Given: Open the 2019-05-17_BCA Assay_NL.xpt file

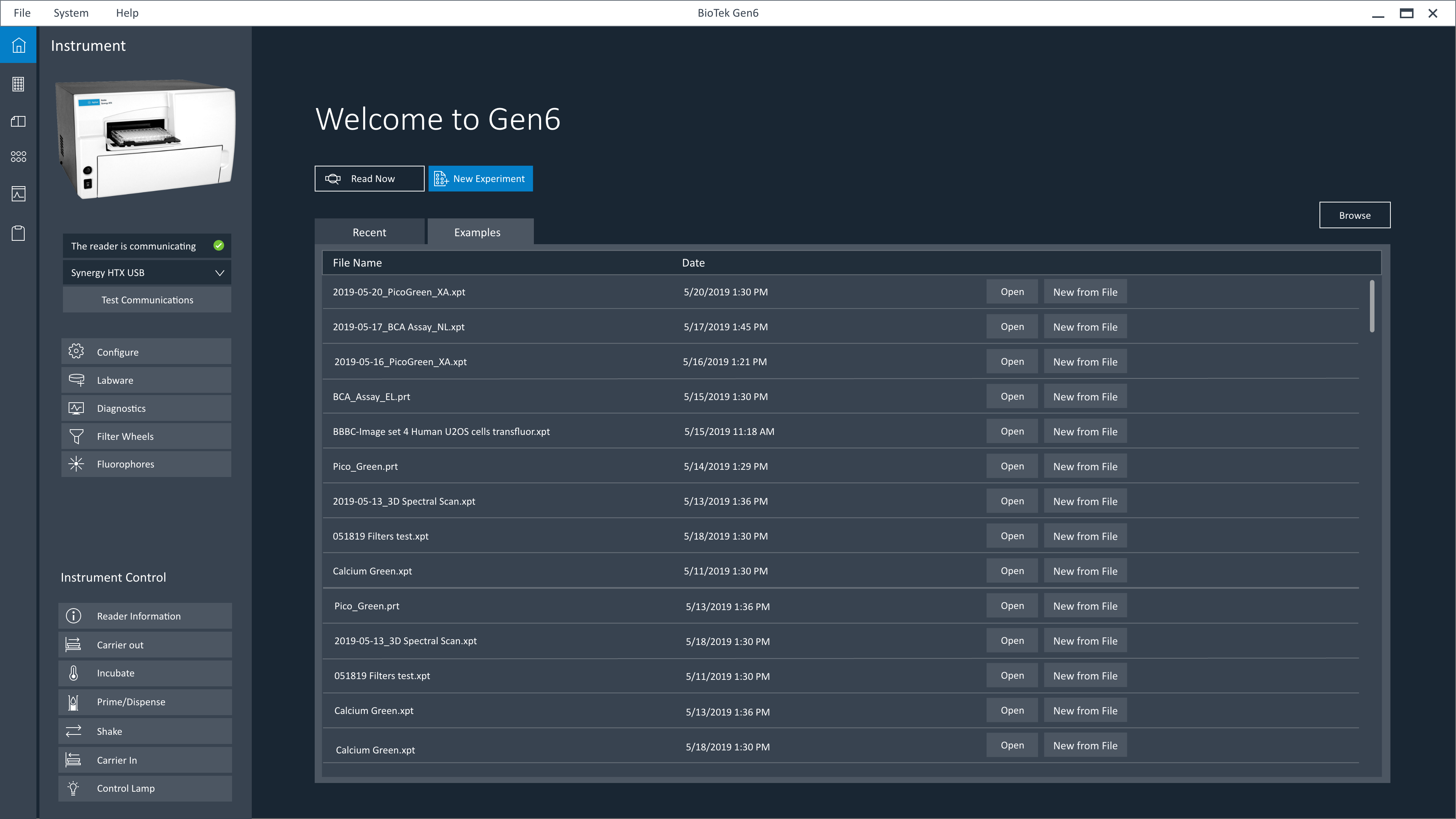Looking at the screenshot, I should [x=1012, y=326].
